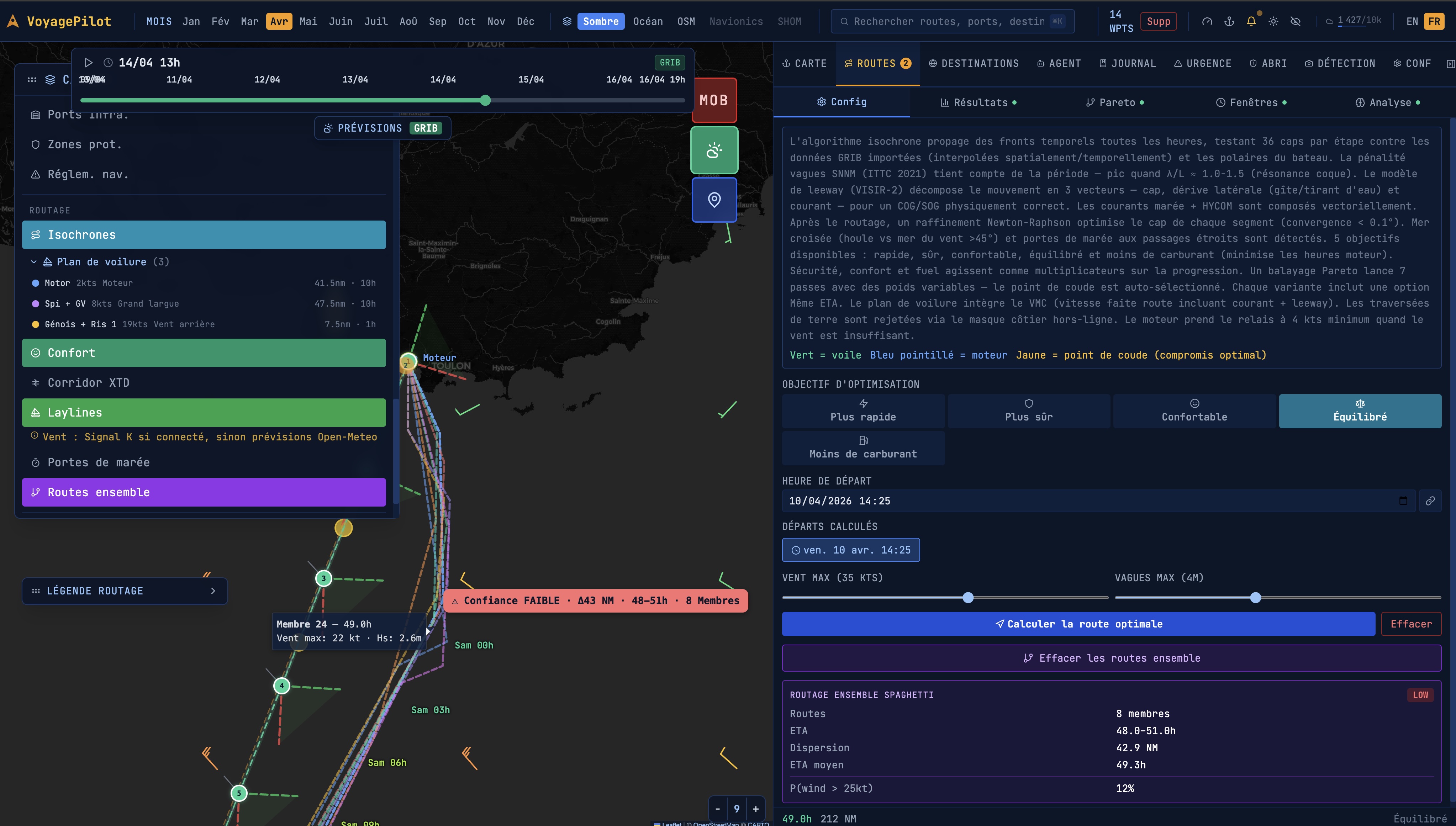Select Plus sûr optimization objective
1456x826 pixels.
pyautogui.click(x=1029, y=411)
